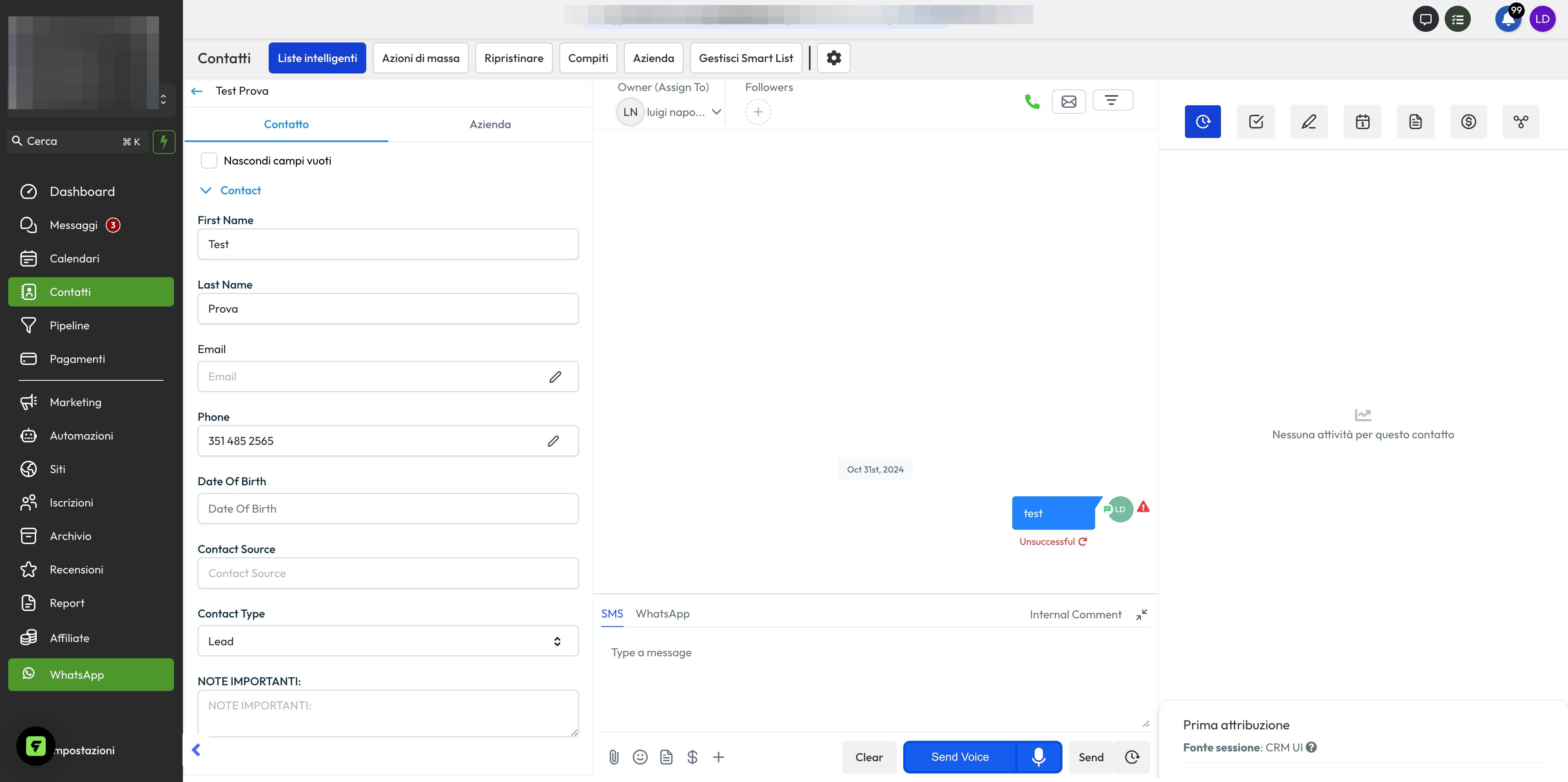Image resolution: width=1568 pixels, height=782 pixels.
Task: Click the notifications bell icon
Action: (1508, 19)
